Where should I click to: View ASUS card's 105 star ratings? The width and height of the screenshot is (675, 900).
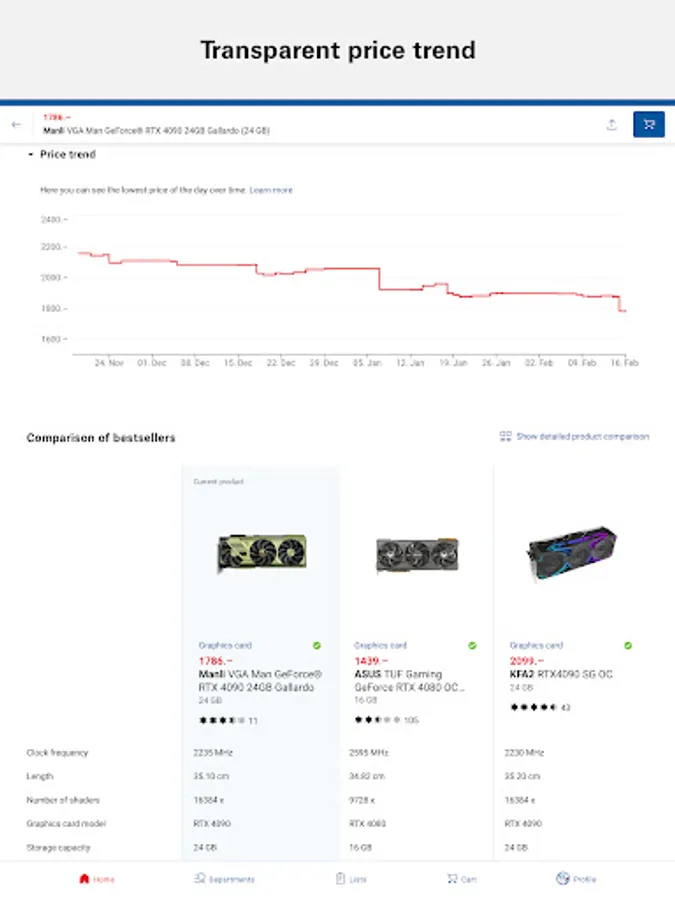pos(386,719)
